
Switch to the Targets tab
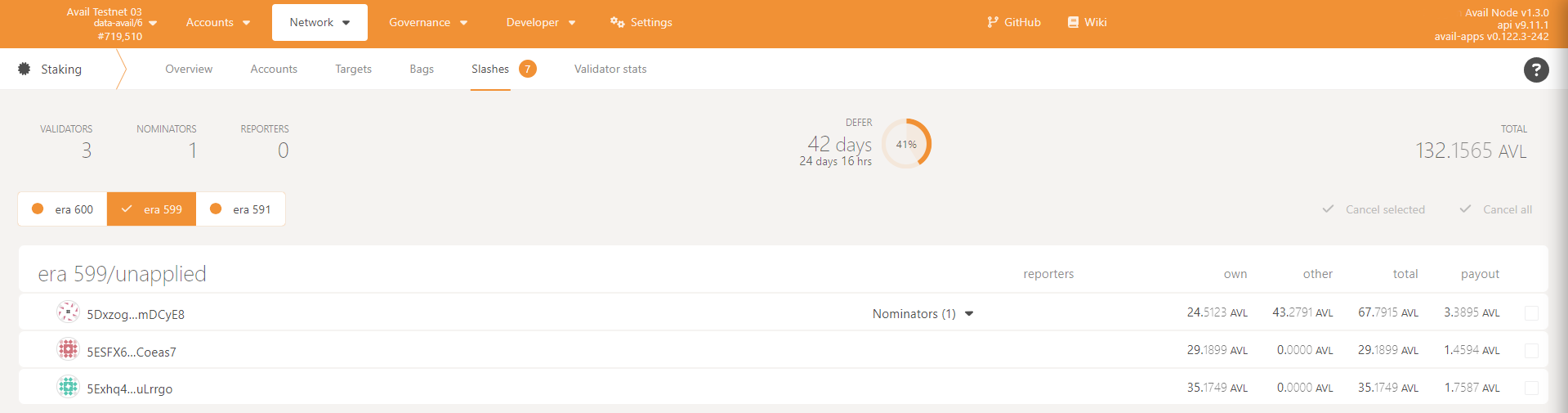[x=353, y=70]
